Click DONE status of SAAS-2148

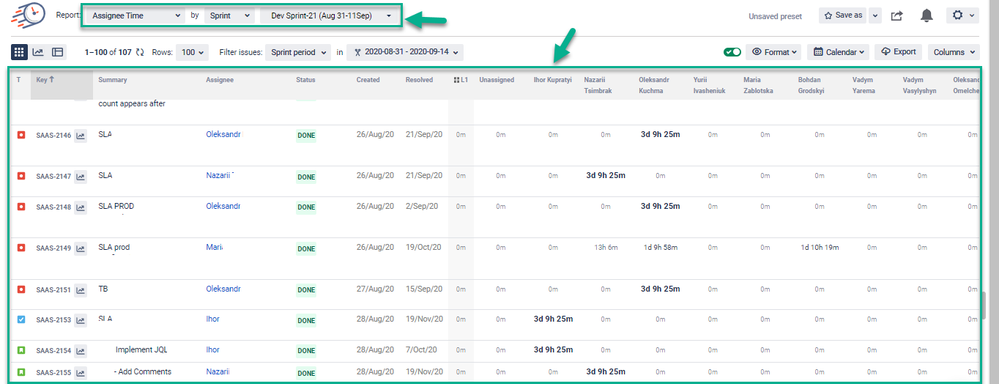click(306, 208)
